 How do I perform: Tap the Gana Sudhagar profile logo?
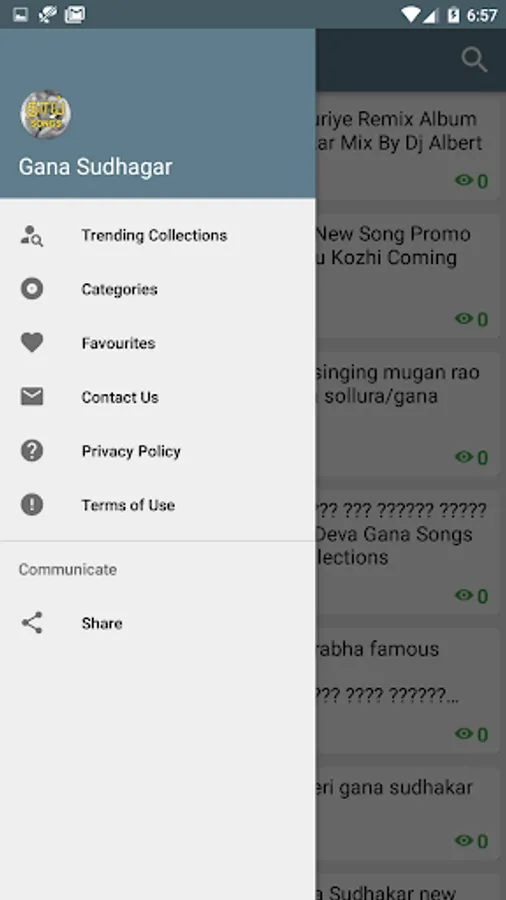tap(46, 114)
